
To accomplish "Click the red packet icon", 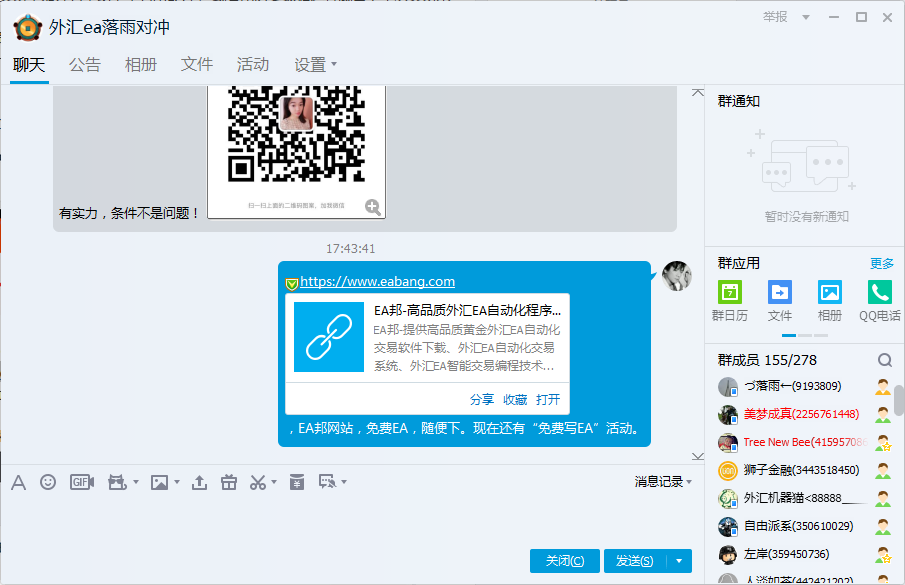I will pyautogui.click(x=297, y=482).
